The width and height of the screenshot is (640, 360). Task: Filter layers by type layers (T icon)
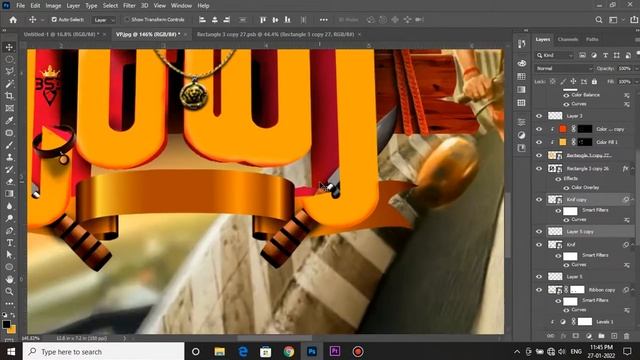[x=605, y=55]
